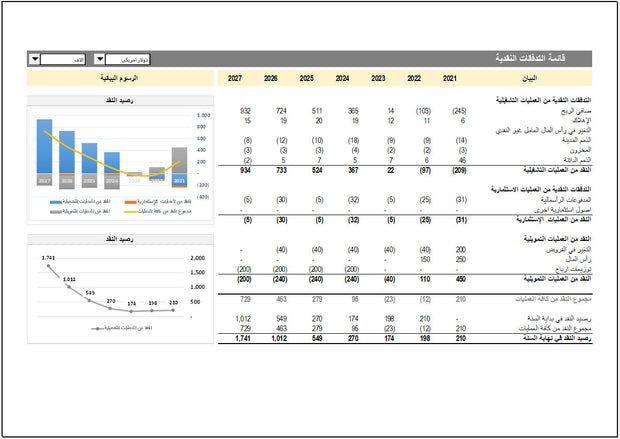Viewport: 620px width, 439px height.
Task: Select net profit value (245) for 2021
Action: point(459,111)
